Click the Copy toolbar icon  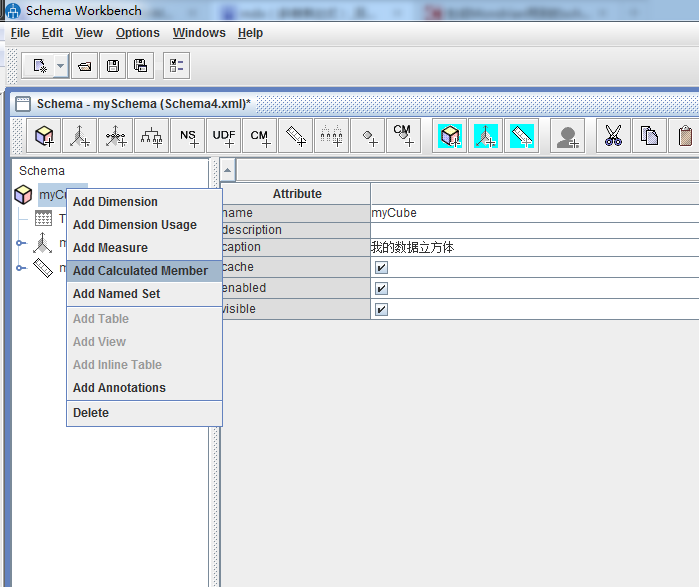pos(649,136)
